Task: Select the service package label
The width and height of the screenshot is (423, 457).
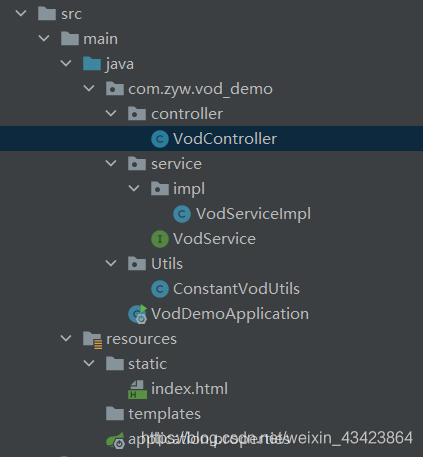Action: tap(176, 164)
